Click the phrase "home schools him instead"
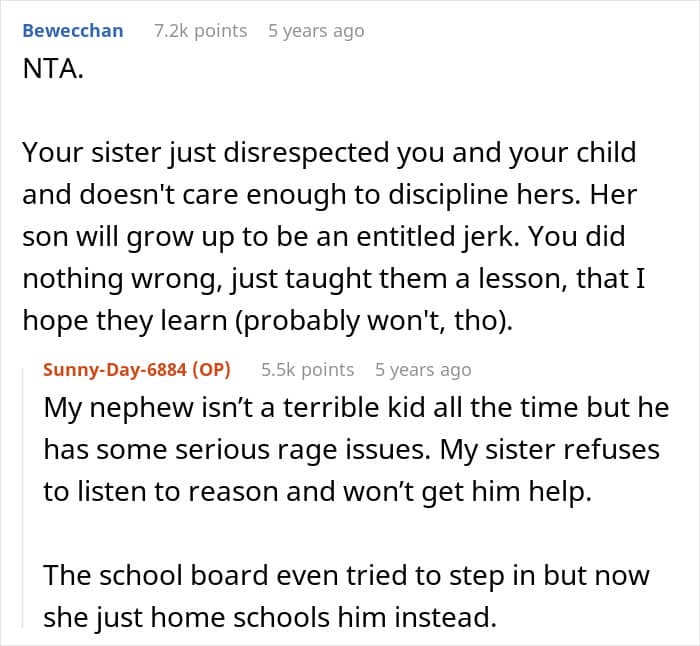This screenshot has width=700, height=646. 361,618
